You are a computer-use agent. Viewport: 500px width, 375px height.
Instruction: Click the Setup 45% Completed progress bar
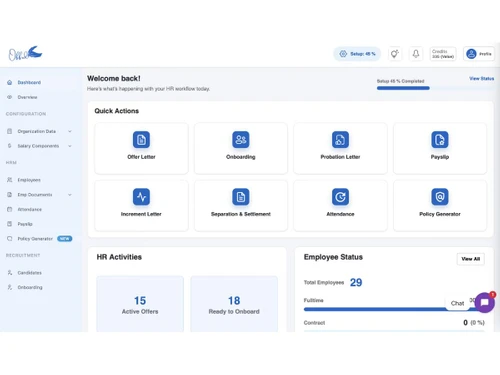(x=435, y=88)
